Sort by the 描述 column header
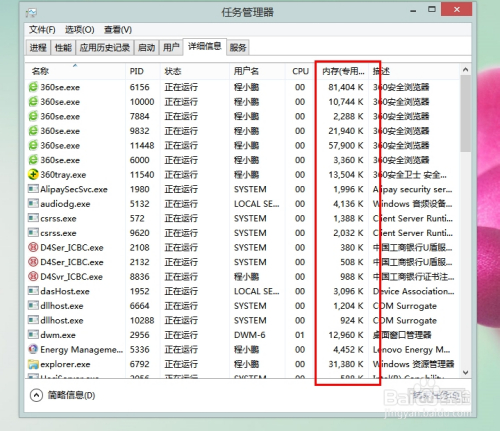500x431 pixels. click(x=414, y=71)
